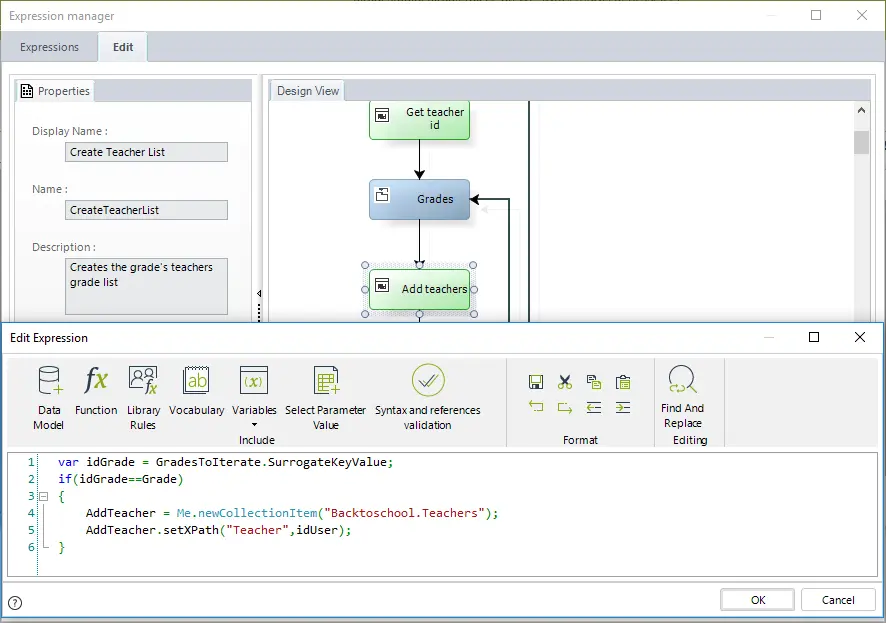Choose Select Parameter Value
886x623 pixels.
325,398
